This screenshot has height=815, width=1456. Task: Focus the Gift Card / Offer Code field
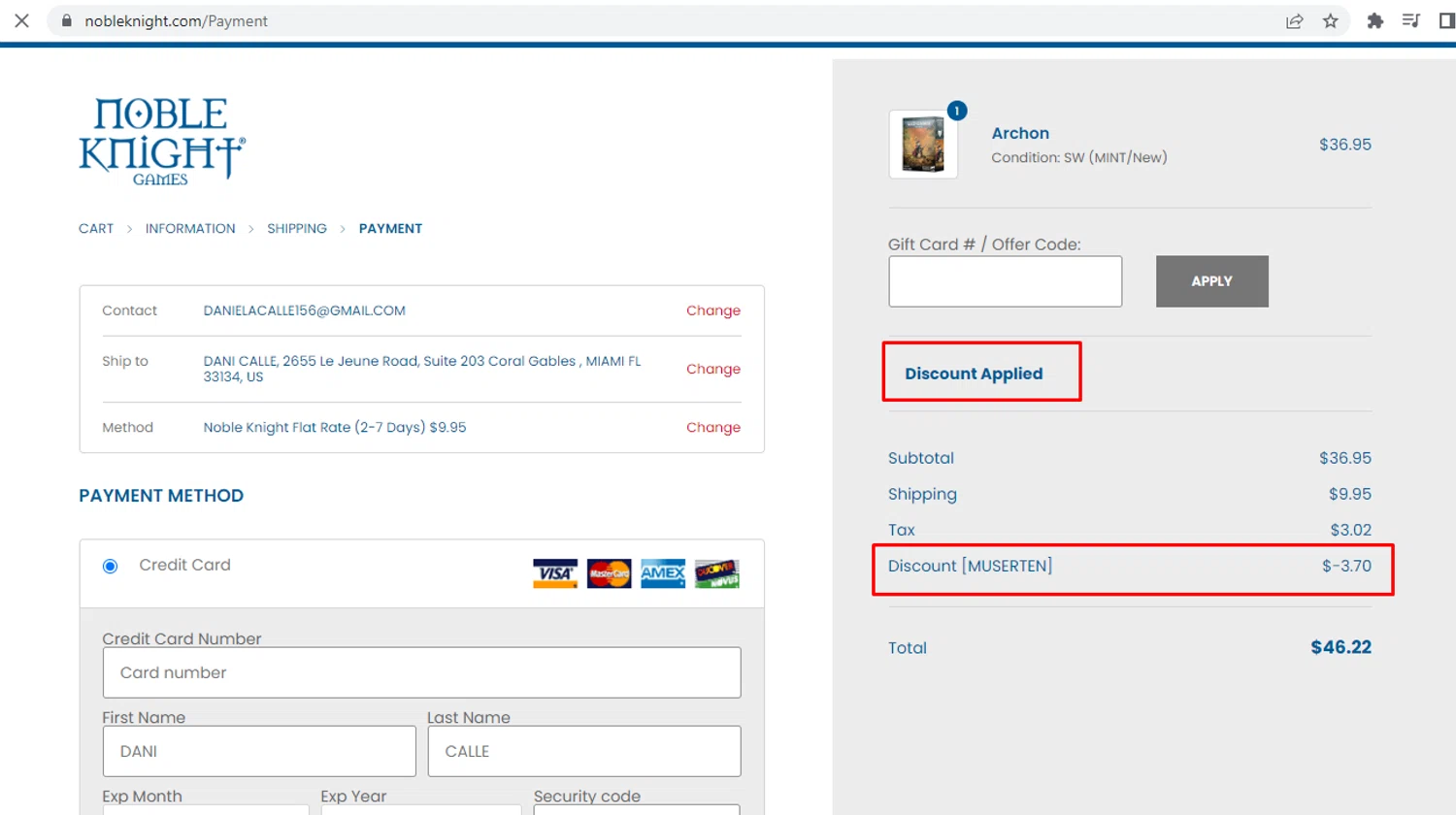tap(1006, 281)
